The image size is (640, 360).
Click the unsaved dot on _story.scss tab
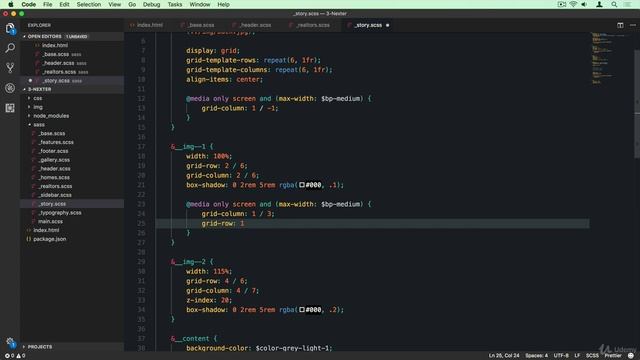point(387,25)
